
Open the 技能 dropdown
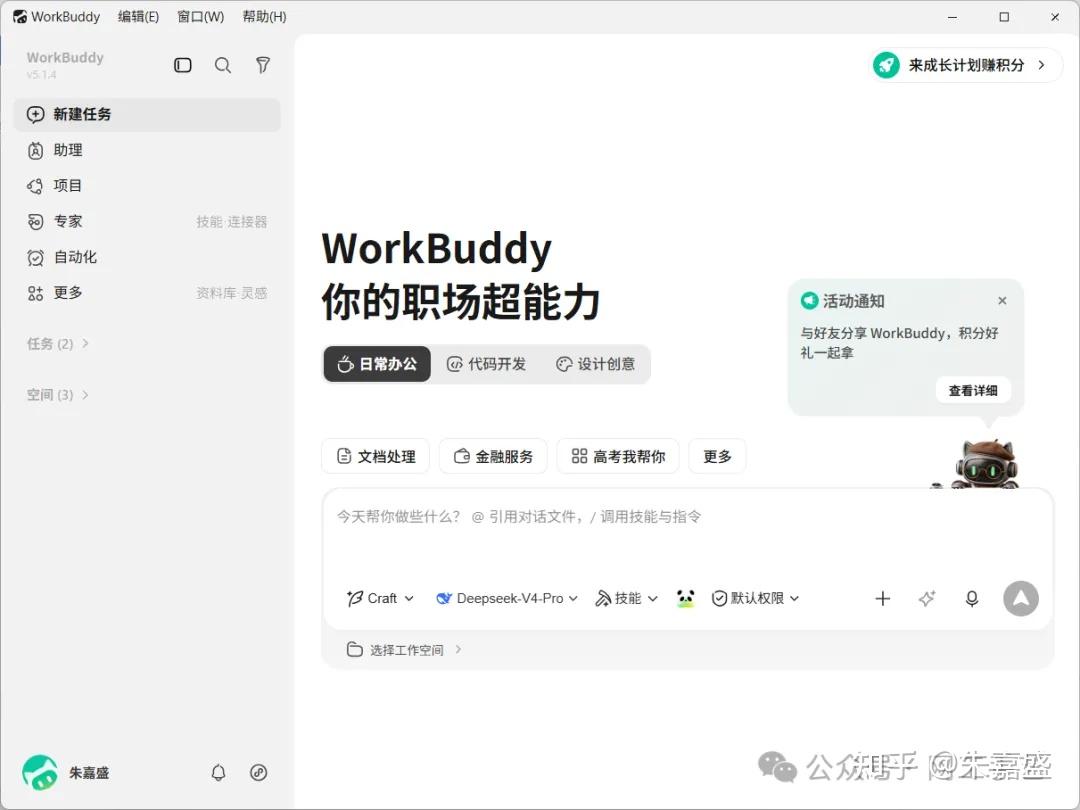pos(626,599)
